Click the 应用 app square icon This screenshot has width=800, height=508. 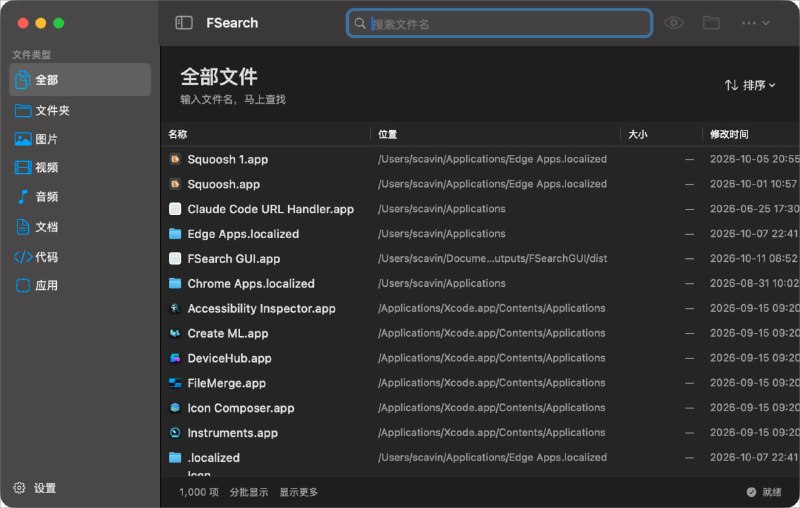click(x=23, y=286)
